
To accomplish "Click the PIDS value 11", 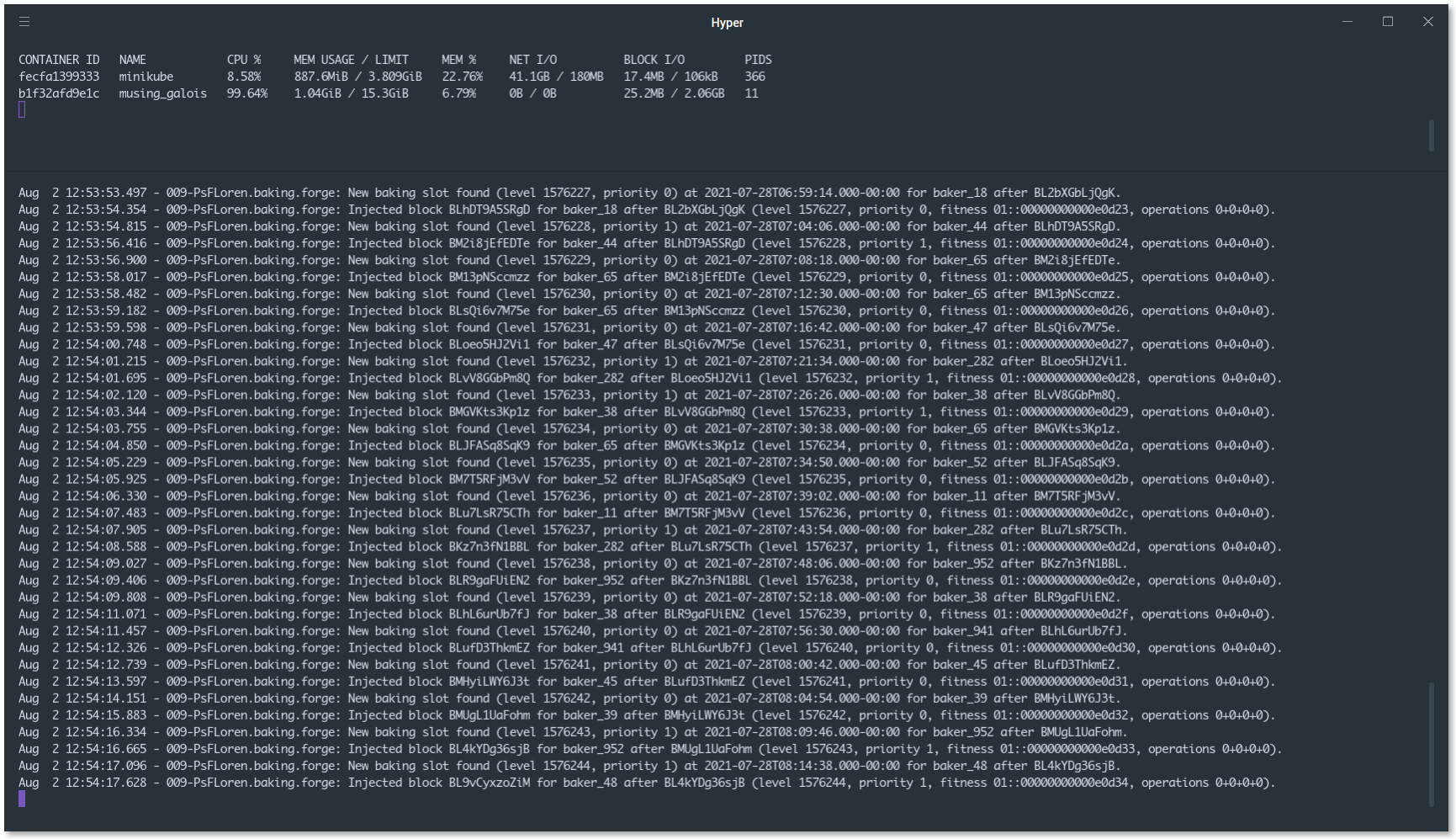I will click(x=751, y=93).
